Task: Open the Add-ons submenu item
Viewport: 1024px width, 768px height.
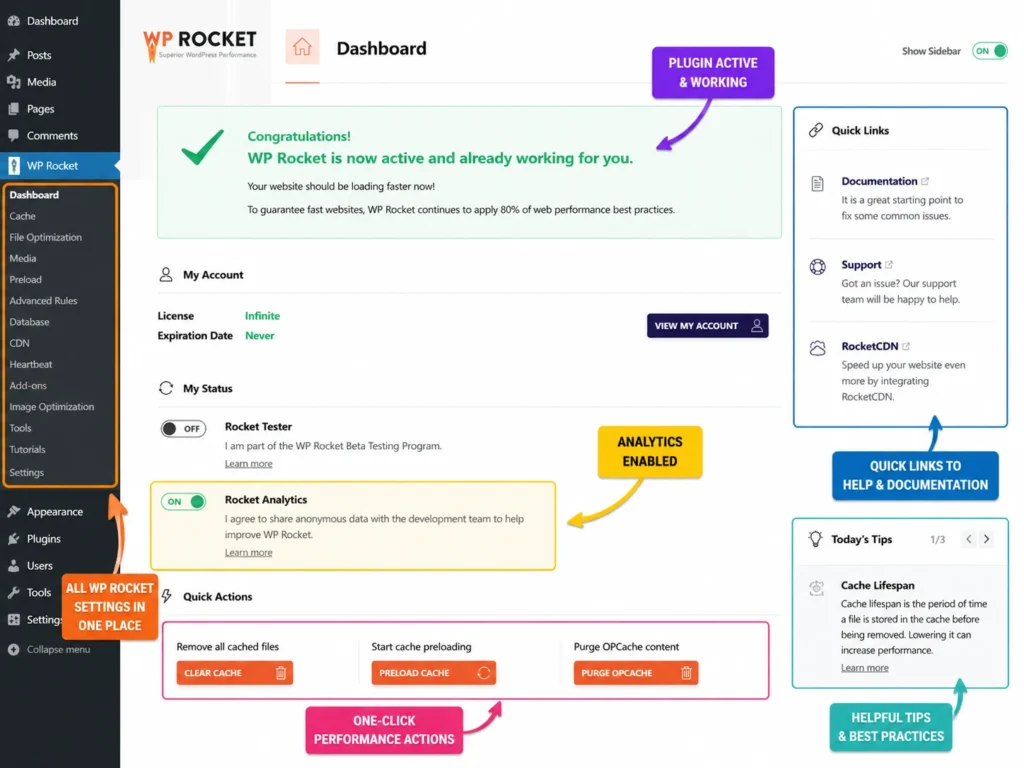Action: pos(28,385)
